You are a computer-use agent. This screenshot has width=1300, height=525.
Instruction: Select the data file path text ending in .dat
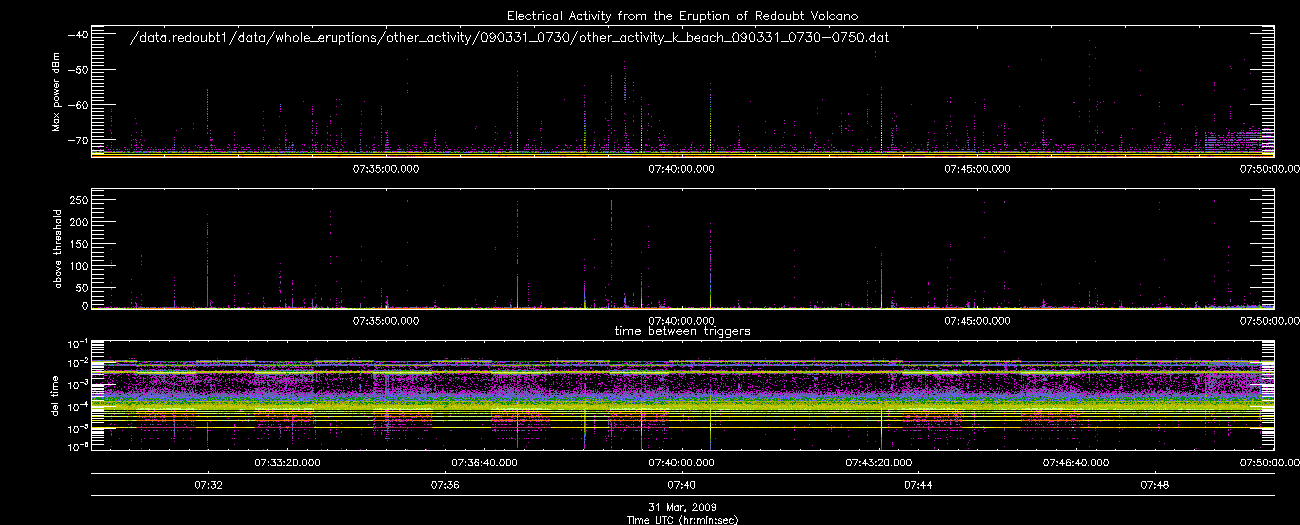[x=510, y=37]
